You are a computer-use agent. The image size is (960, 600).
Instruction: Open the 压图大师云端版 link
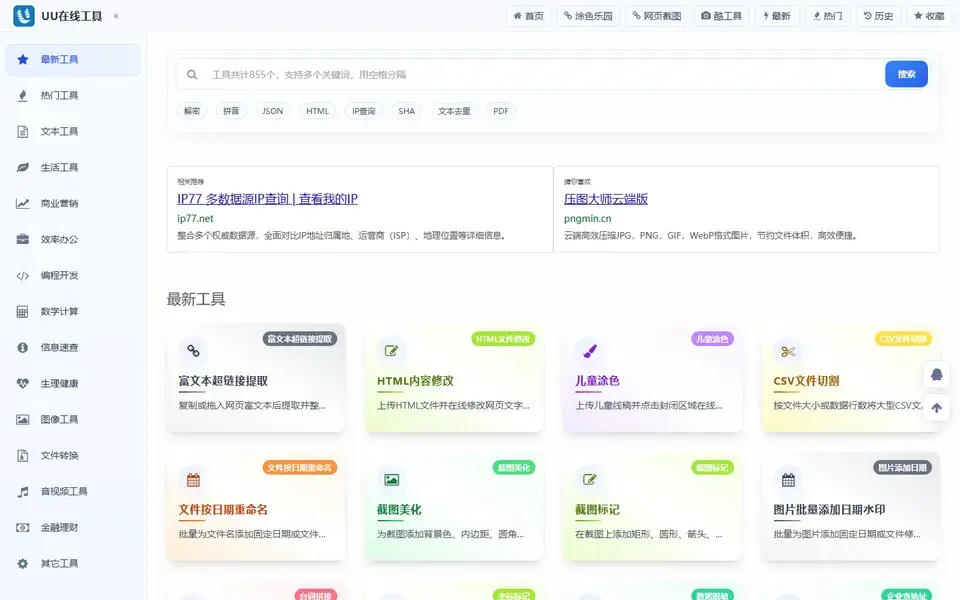click(x=606, y=199)
